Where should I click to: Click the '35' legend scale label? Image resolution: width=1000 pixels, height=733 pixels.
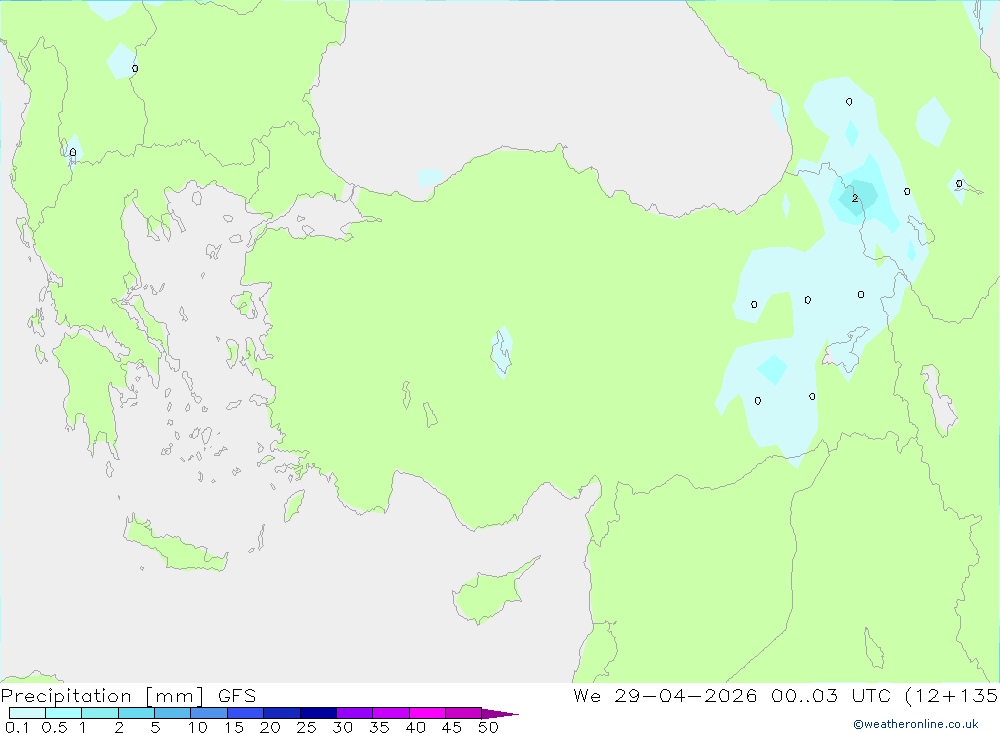(x=379, y=727)
